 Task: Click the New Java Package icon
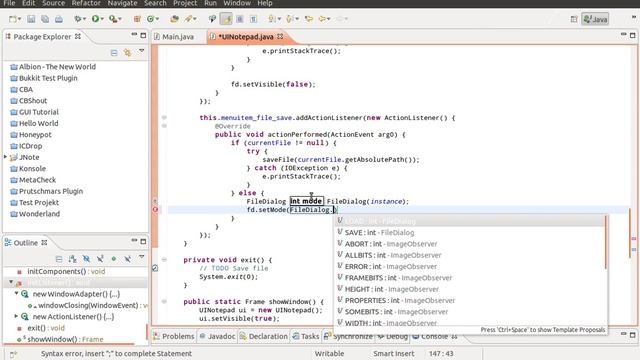tap(137, 19)
